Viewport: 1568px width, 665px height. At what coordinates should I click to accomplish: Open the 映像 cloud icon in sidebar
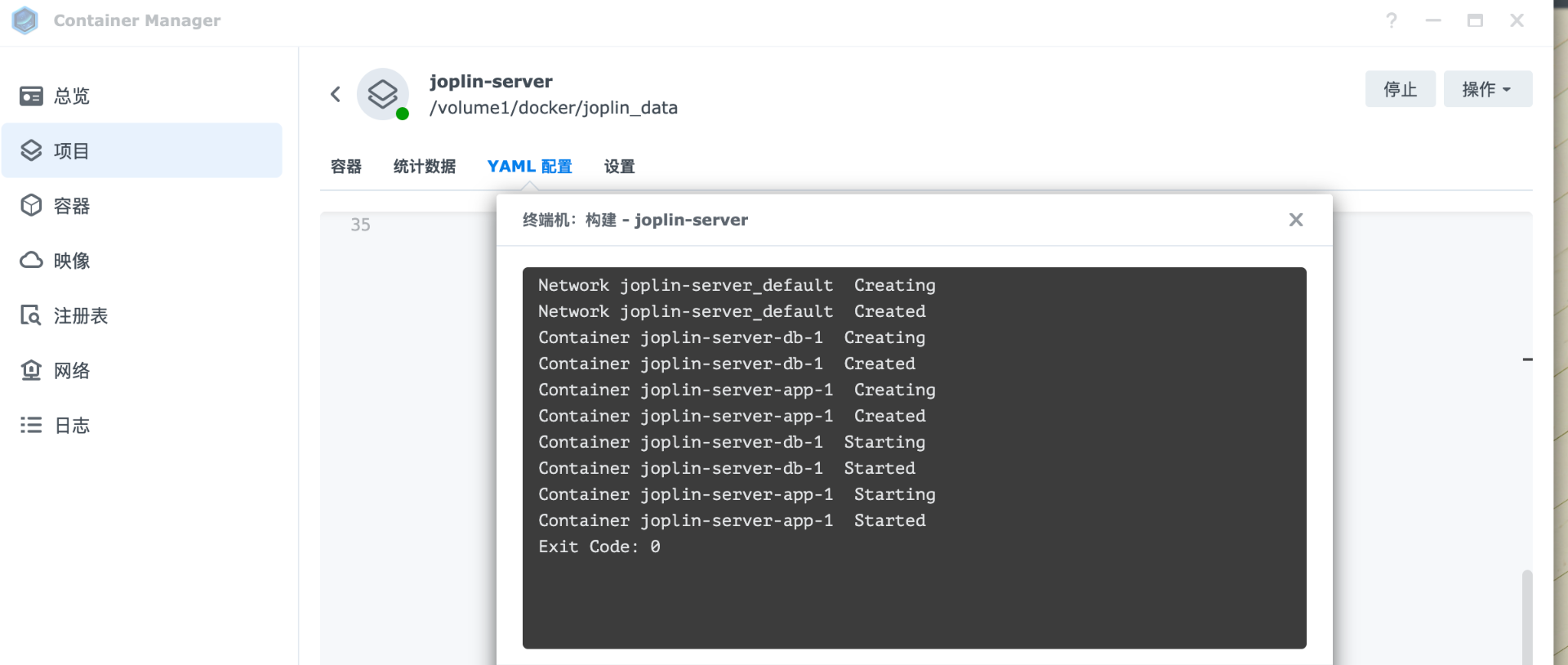point(31,260)
